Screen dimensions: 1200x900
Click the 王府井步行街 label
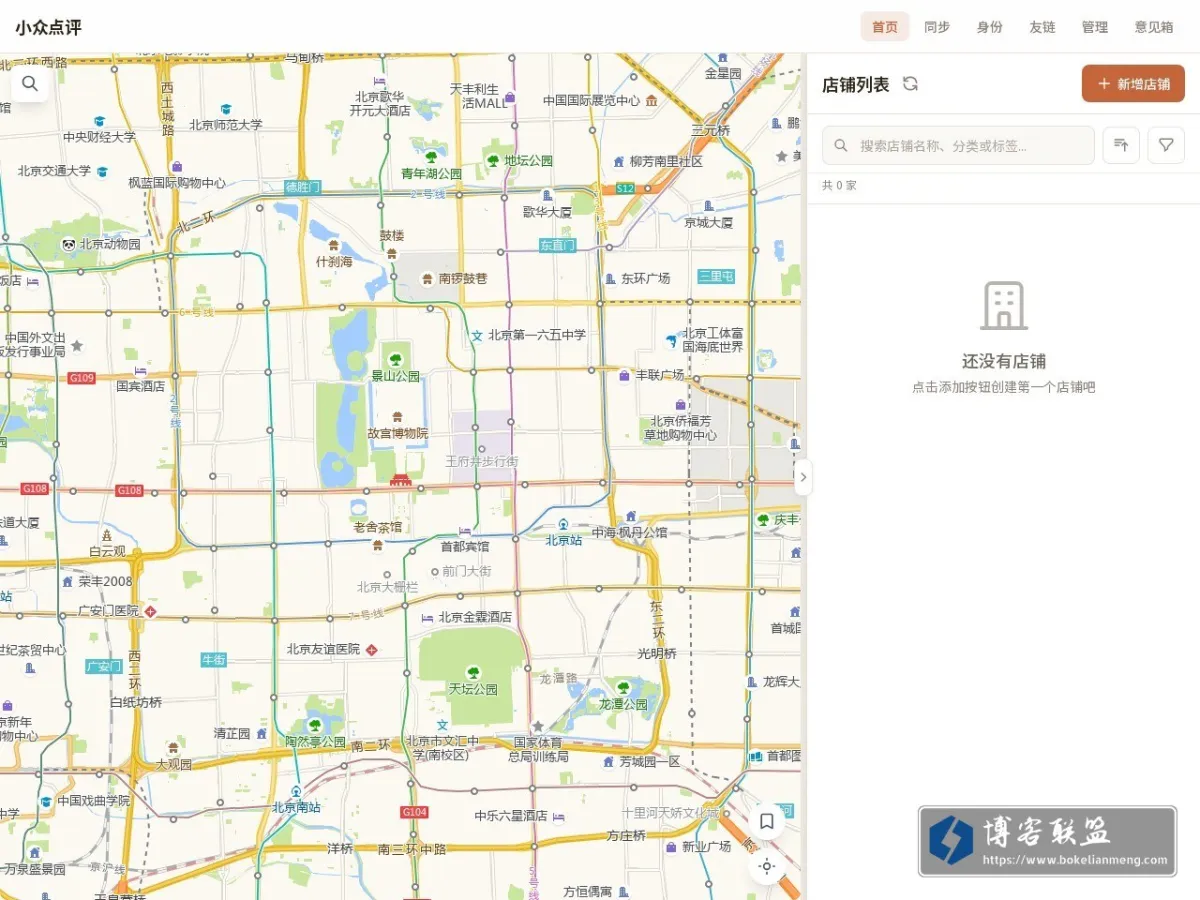point(482,461)
